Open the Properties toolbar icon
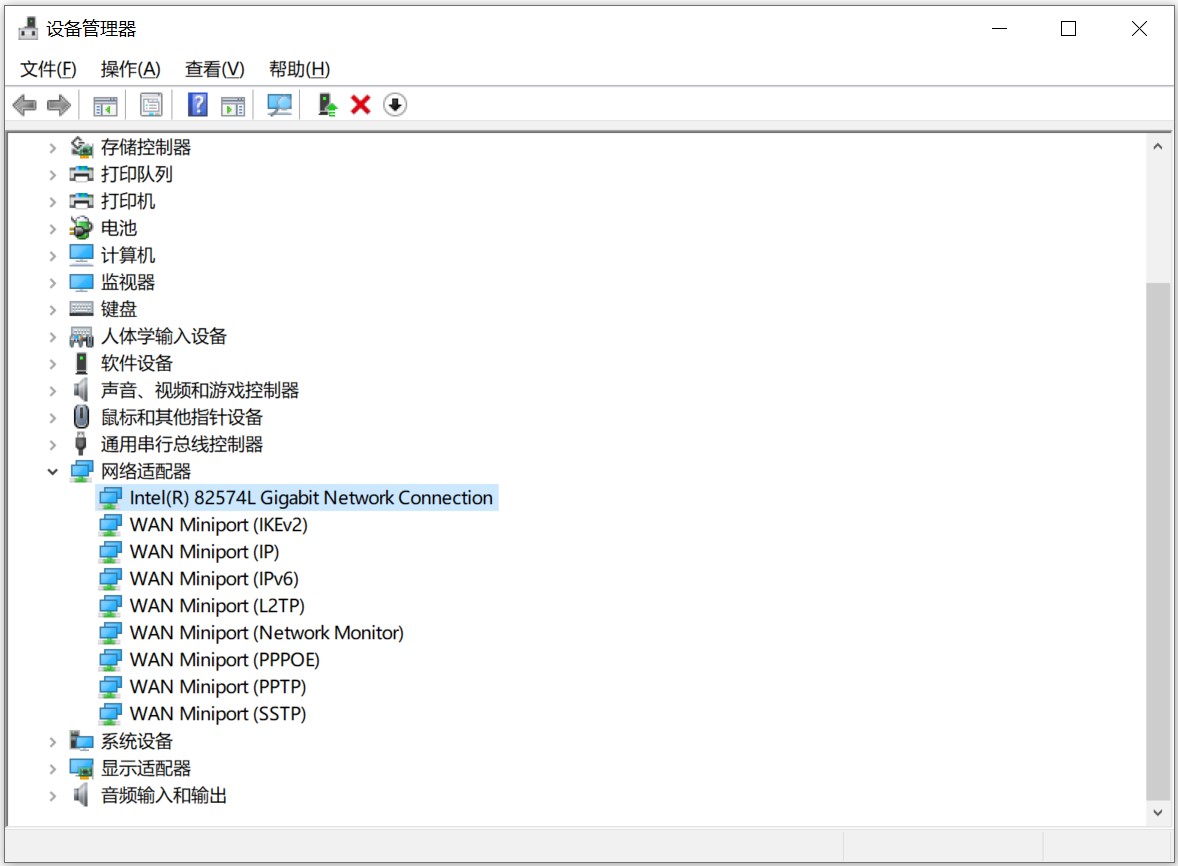 (151, 105)
